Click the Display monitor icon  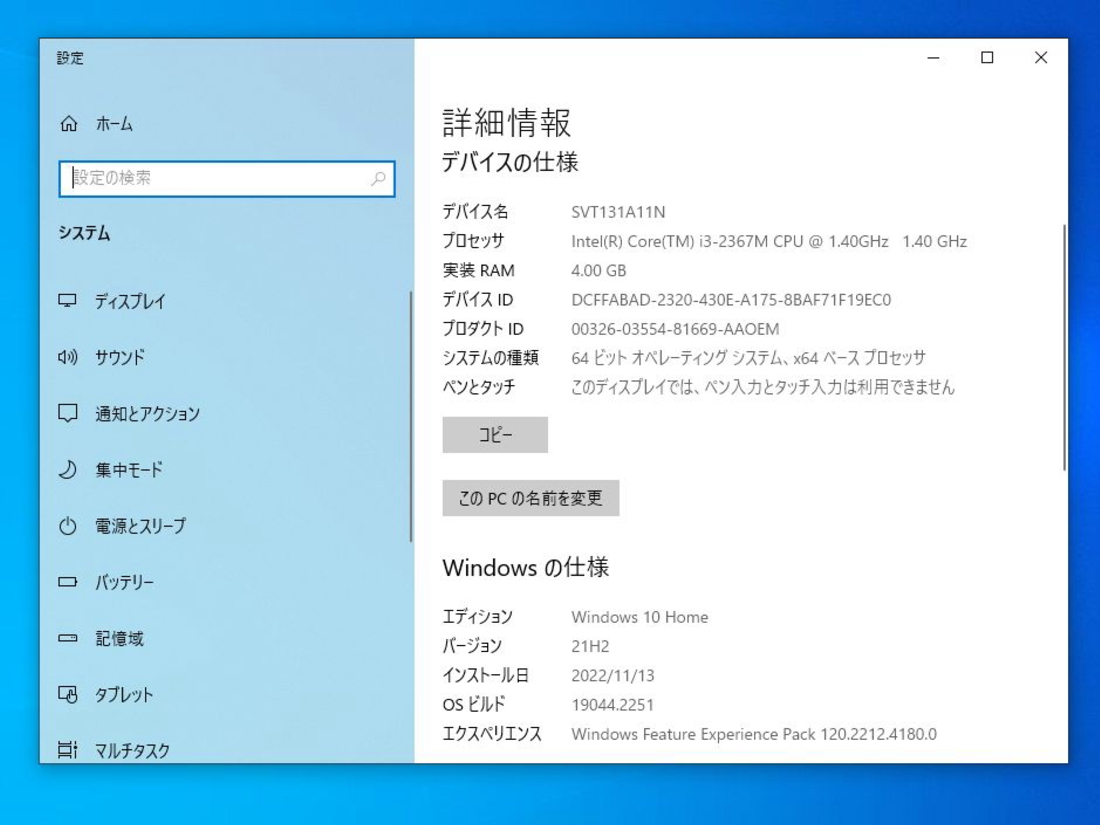[67, 301]
